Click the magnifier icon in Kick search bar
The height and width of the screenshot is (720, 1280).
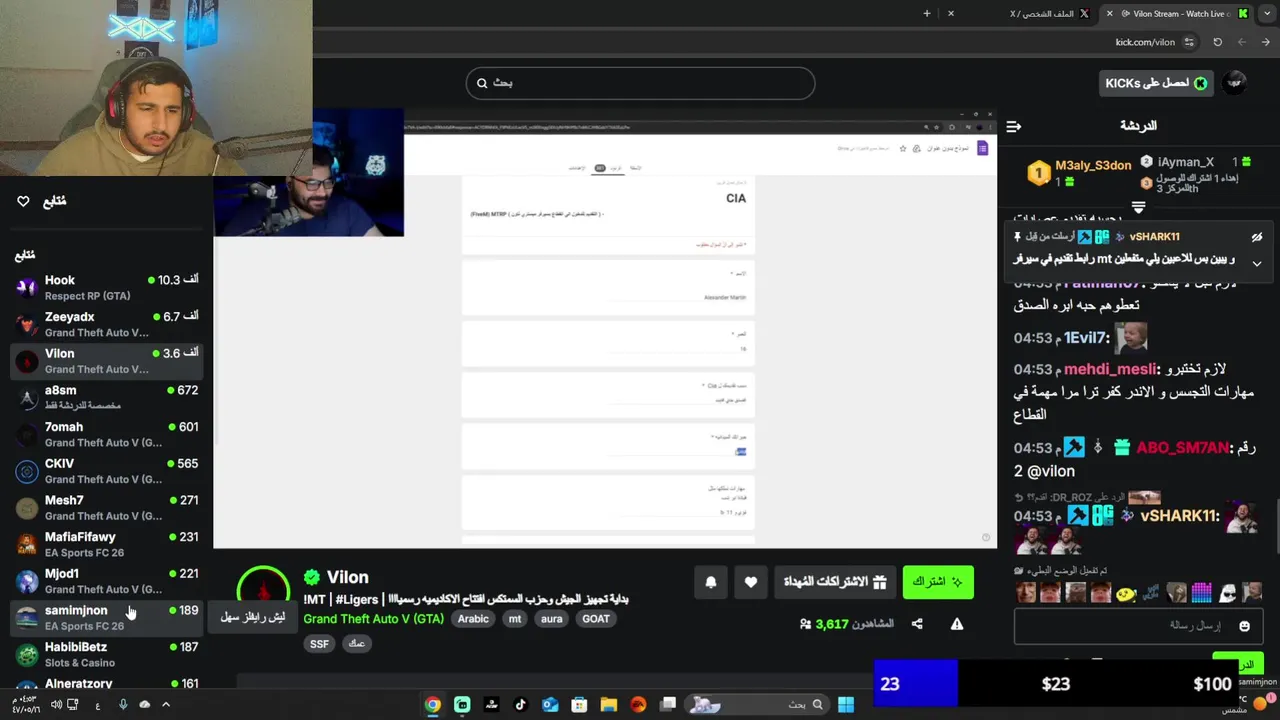[x=482, y=83]
